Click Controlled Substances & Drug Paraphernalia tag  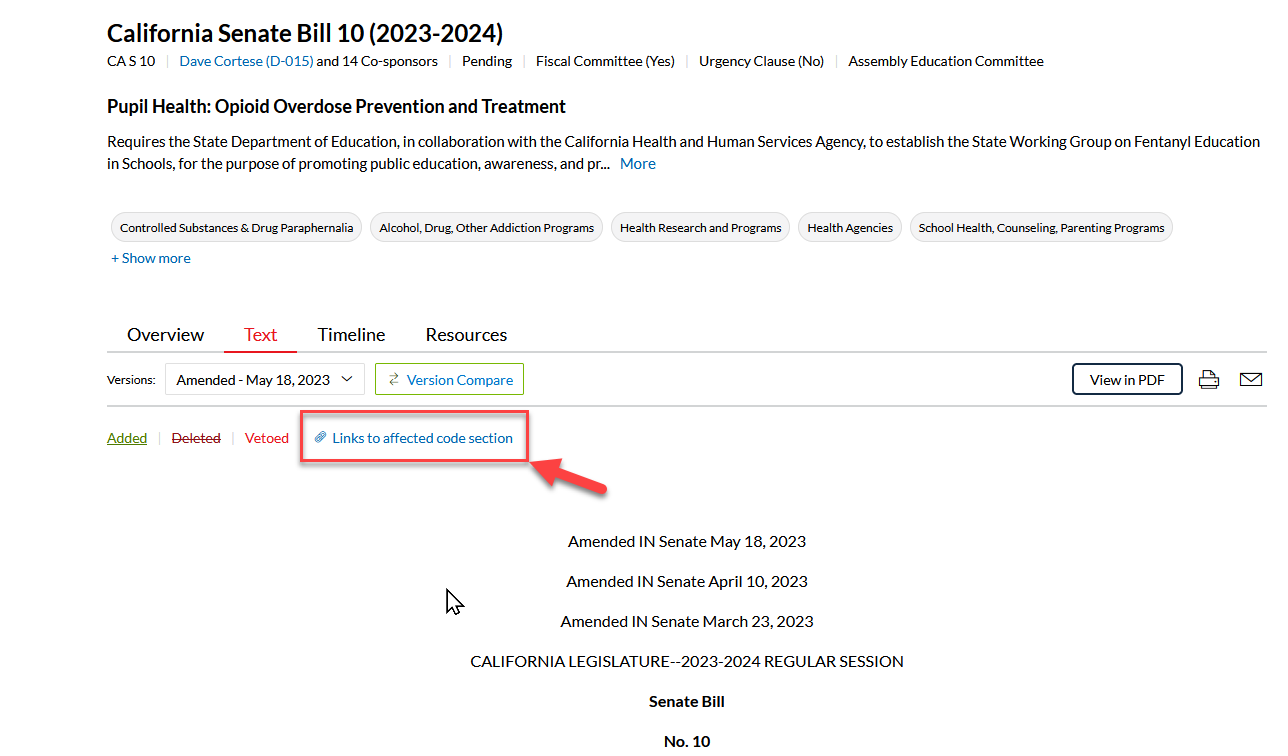[236, 228]
